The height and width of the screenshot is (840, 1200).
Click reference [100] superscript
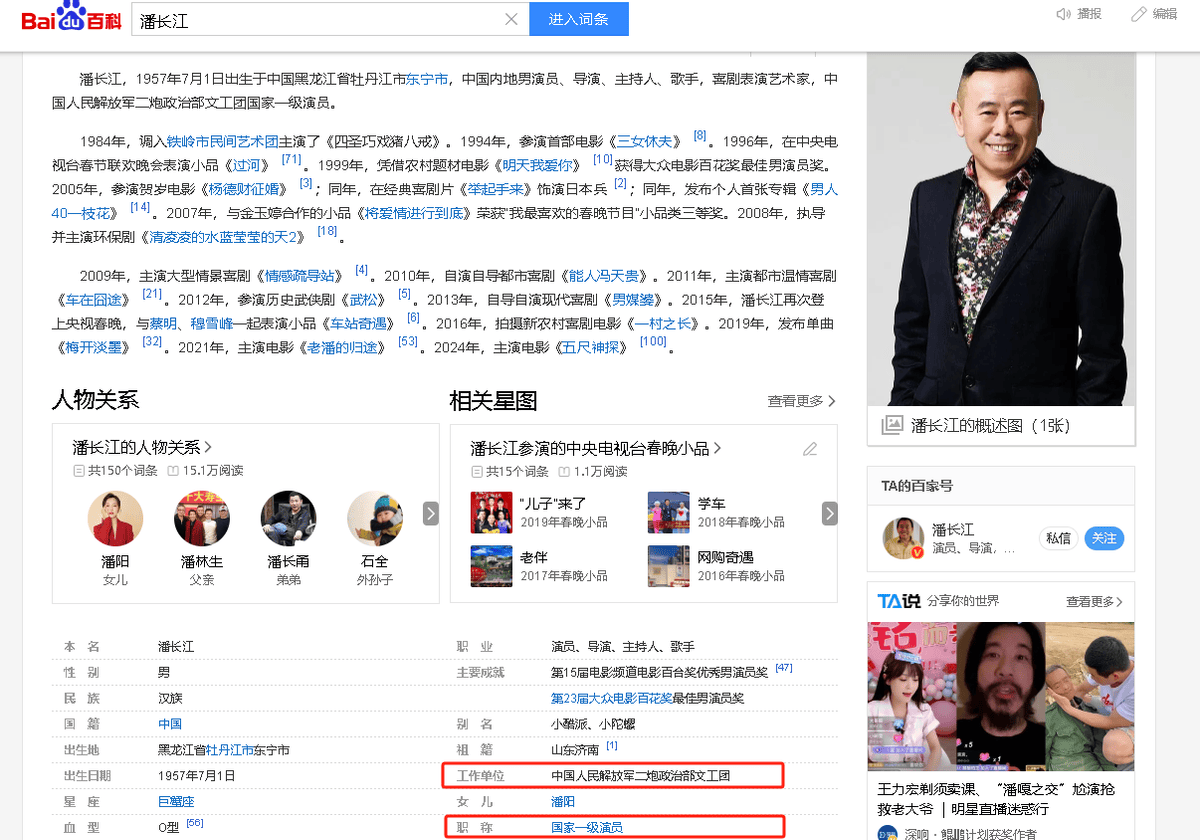pos(653,342)
